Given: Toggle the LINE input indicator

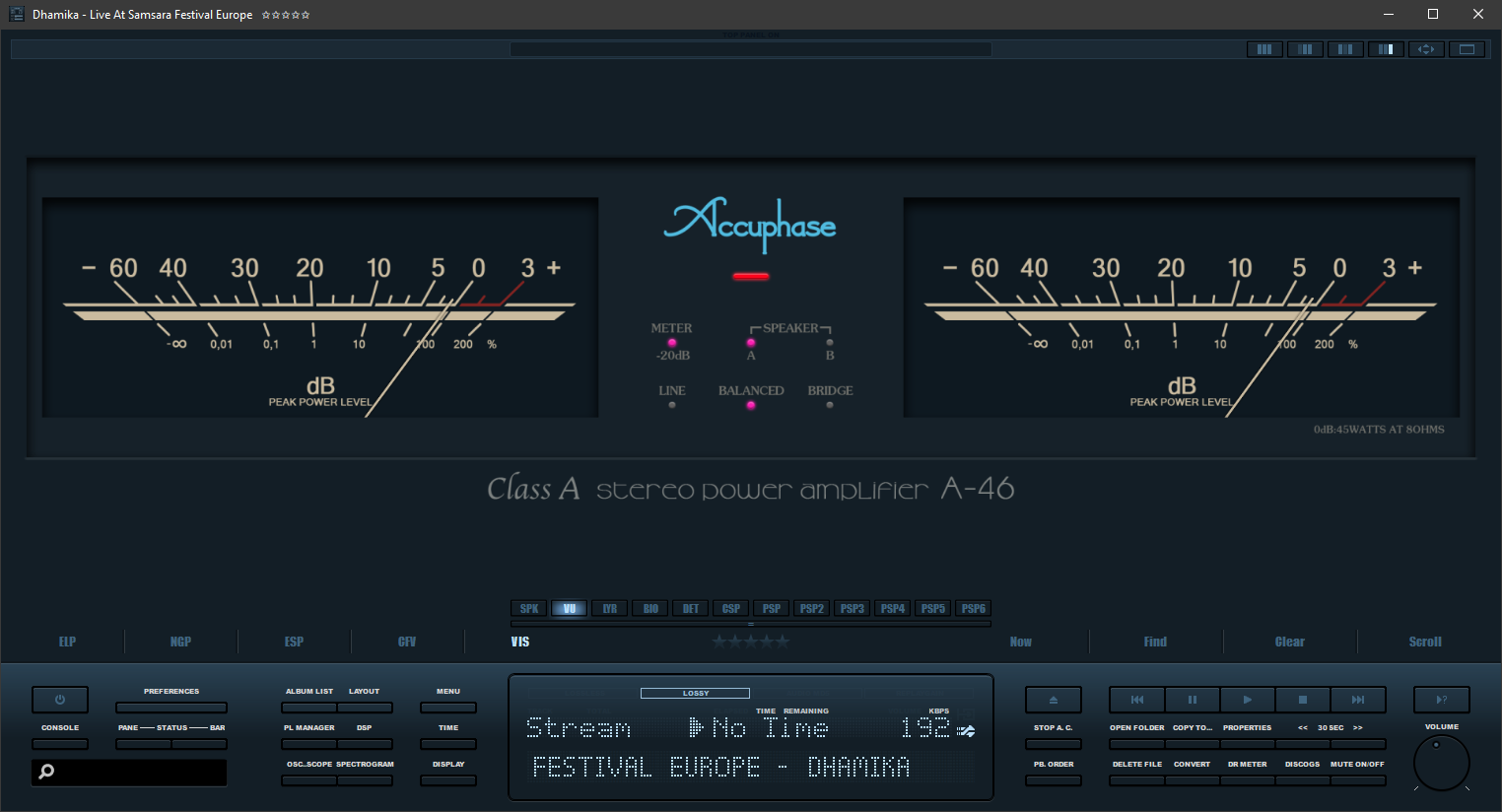Looking at the screenshot, I should pos(672,405).
